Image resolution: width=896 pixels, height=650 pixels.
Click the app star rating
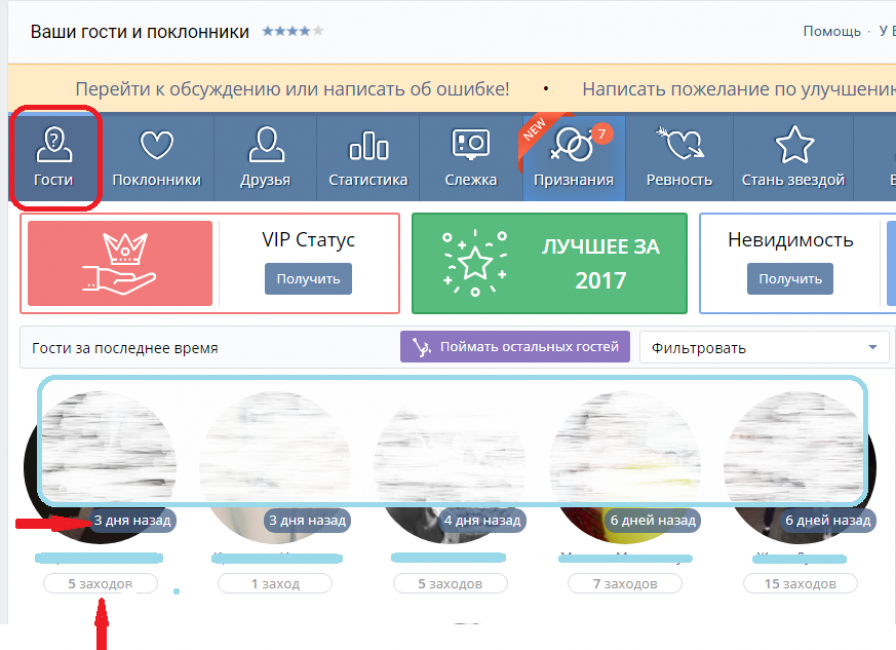[x=292, y=32]
